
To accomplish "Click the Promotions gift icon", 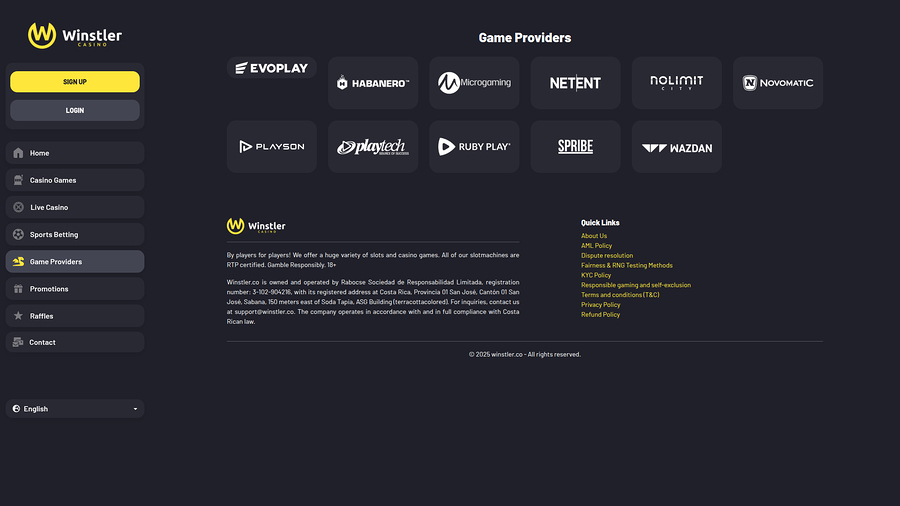I will [x=18, y=289].
